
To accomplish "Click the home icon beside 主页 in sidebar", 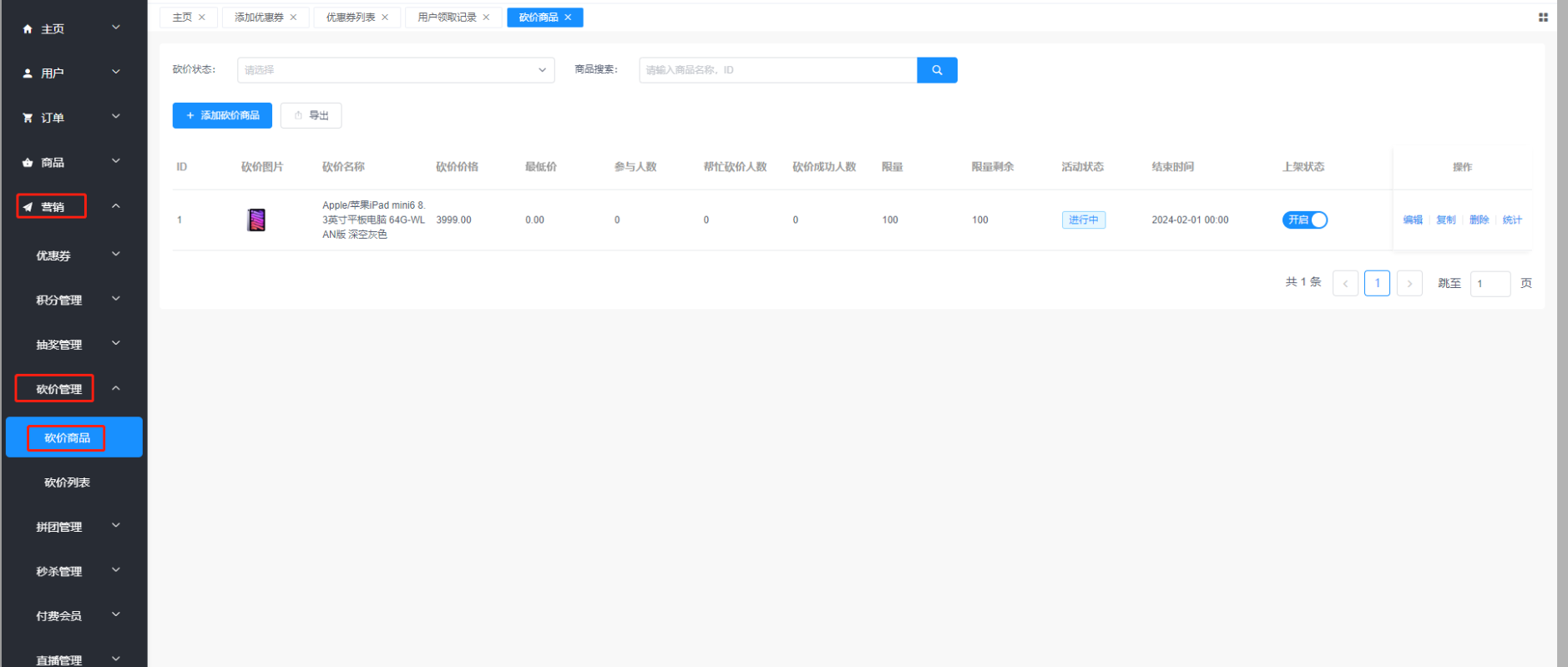I will click(28, 29).
